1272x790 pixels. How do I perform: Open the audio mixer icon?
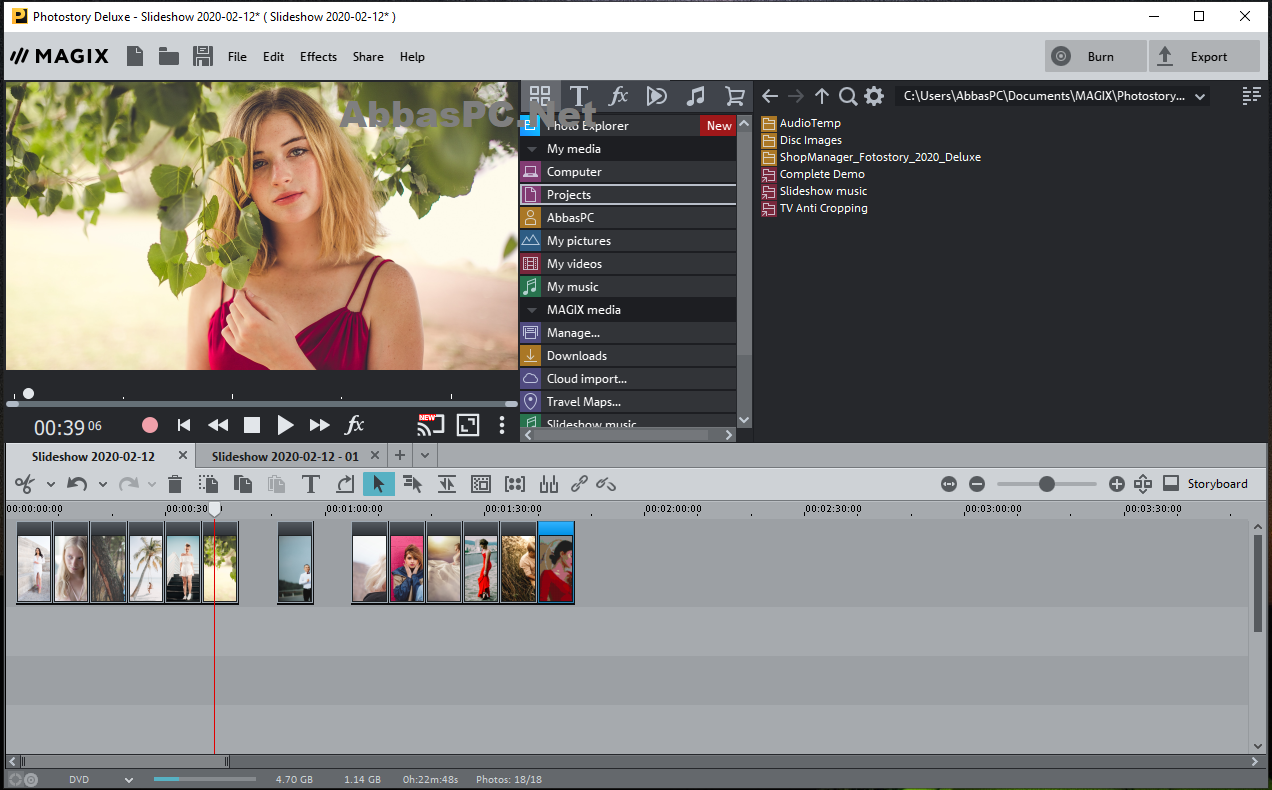click(x=548, y=484)
